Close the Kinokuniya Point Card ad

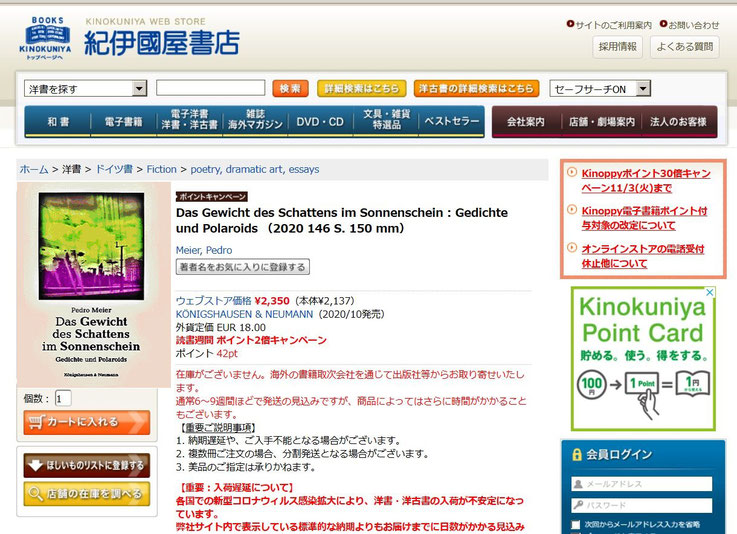[x=710, y=292]
